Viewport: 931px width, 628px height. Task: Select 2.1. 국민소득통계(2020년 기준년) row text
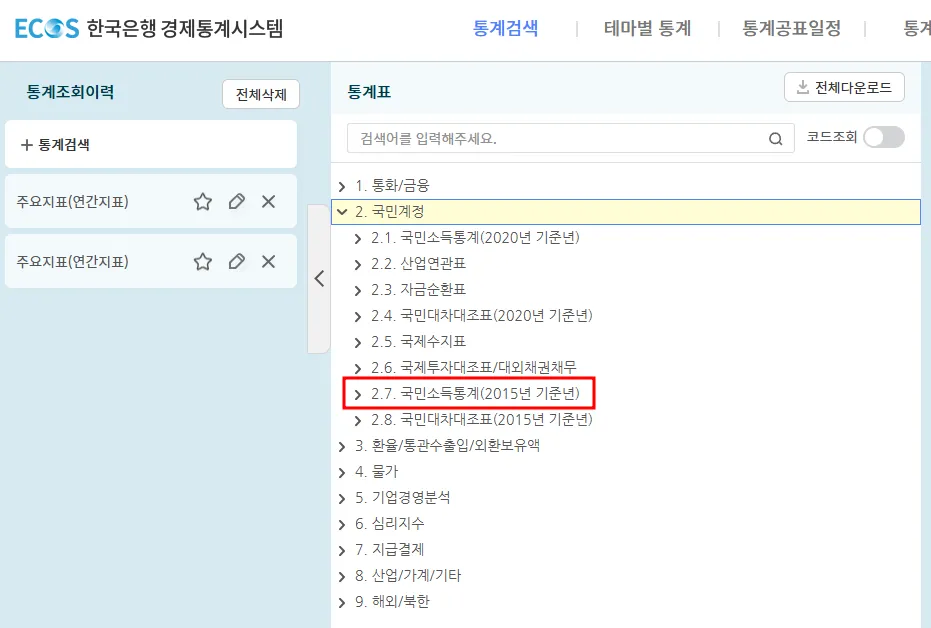pos(475,237)
